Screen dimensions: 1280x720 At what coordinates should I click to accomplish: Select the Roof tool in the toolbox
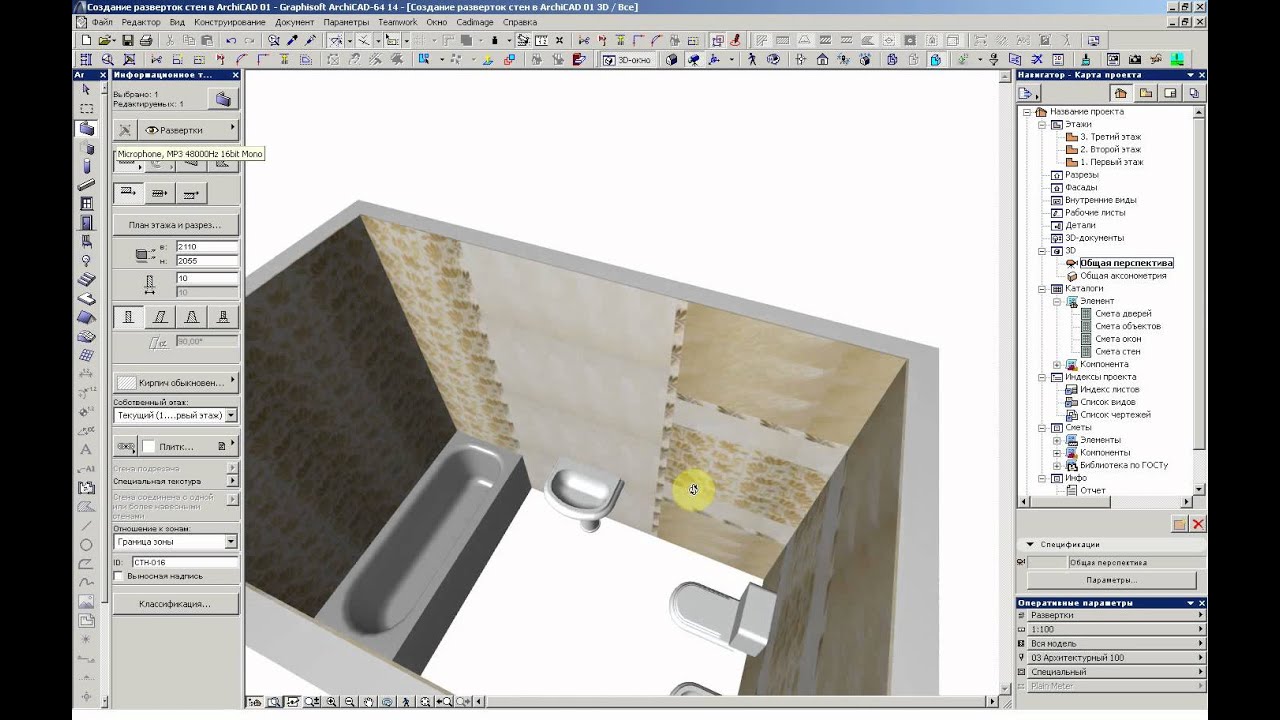(x=86, y=317)
